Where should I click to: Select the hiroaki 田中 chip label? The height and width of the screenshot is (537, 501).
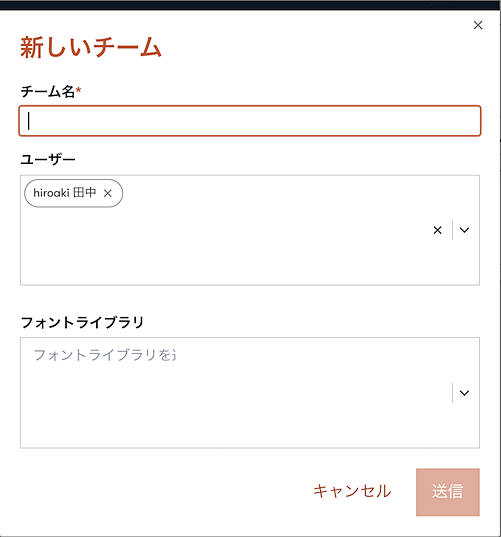point(65,193)
